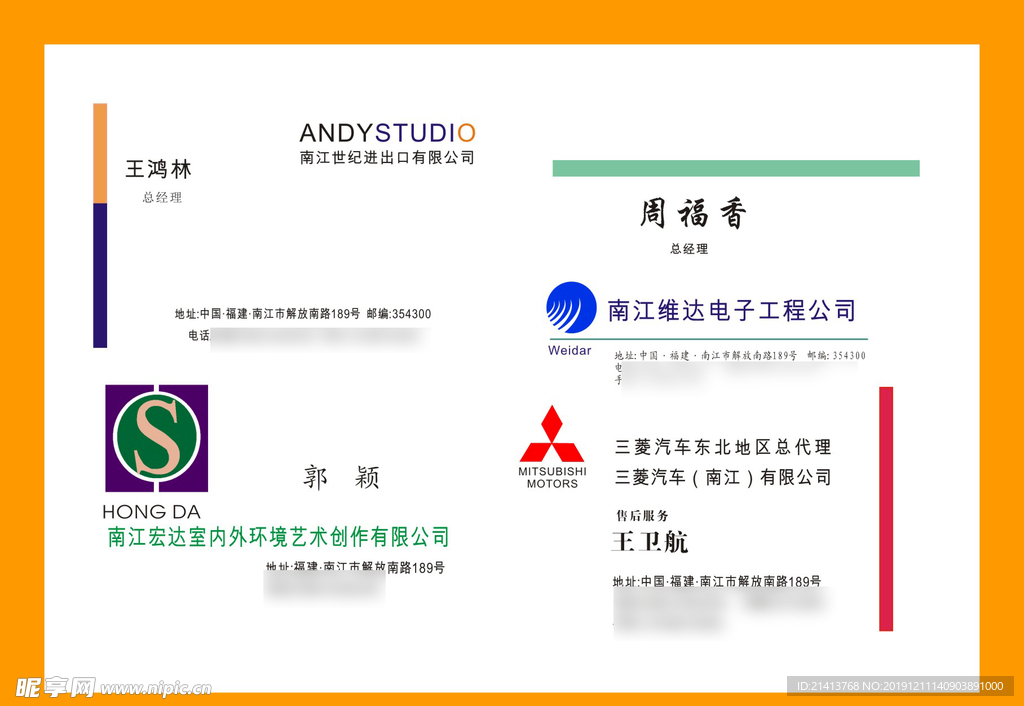This screenshot has width=1024, height=706.
Task: Click the image ID number label
Action: tap(899, 686)
